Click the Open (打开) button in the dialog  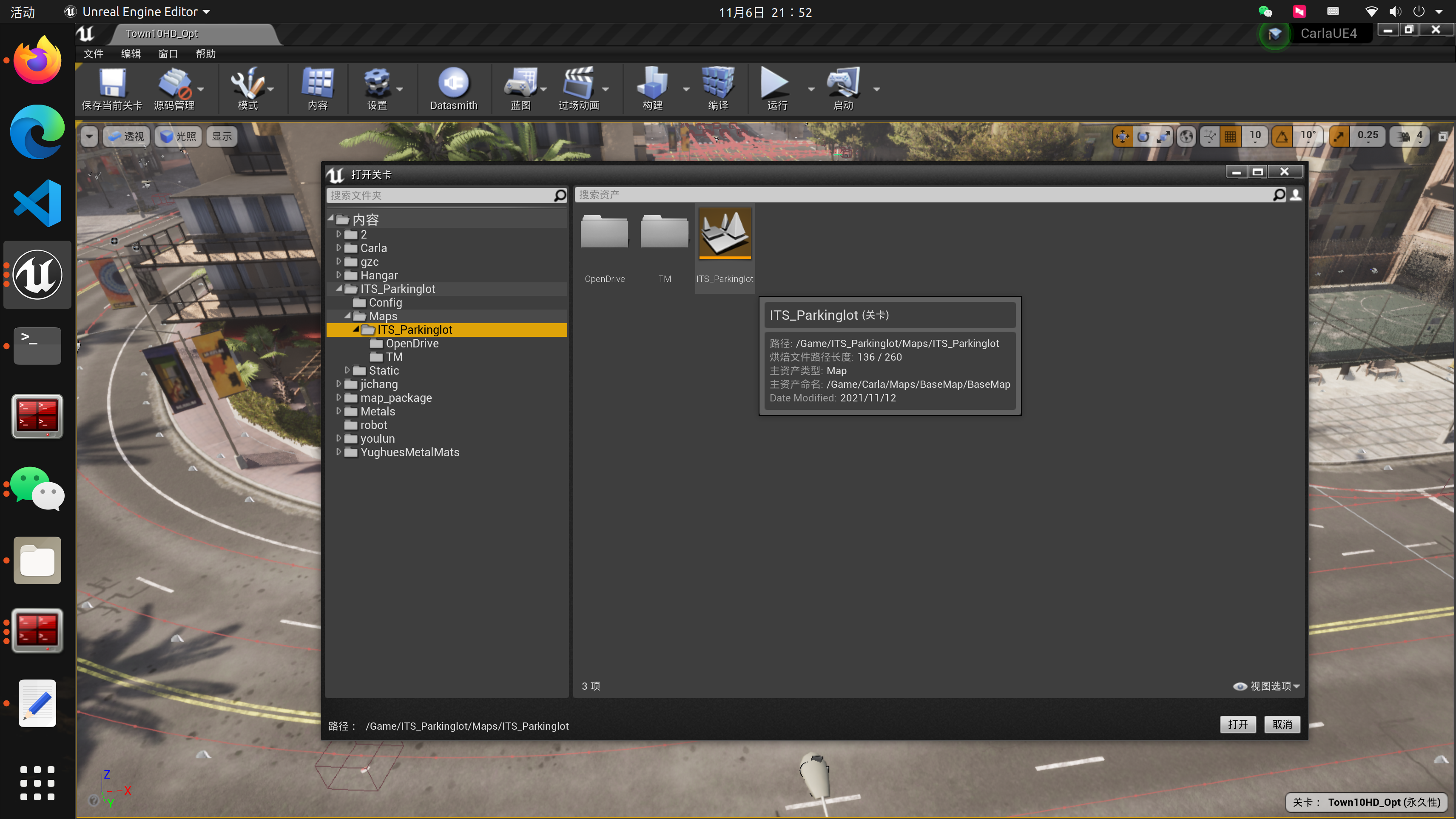tap(1237, 724)
